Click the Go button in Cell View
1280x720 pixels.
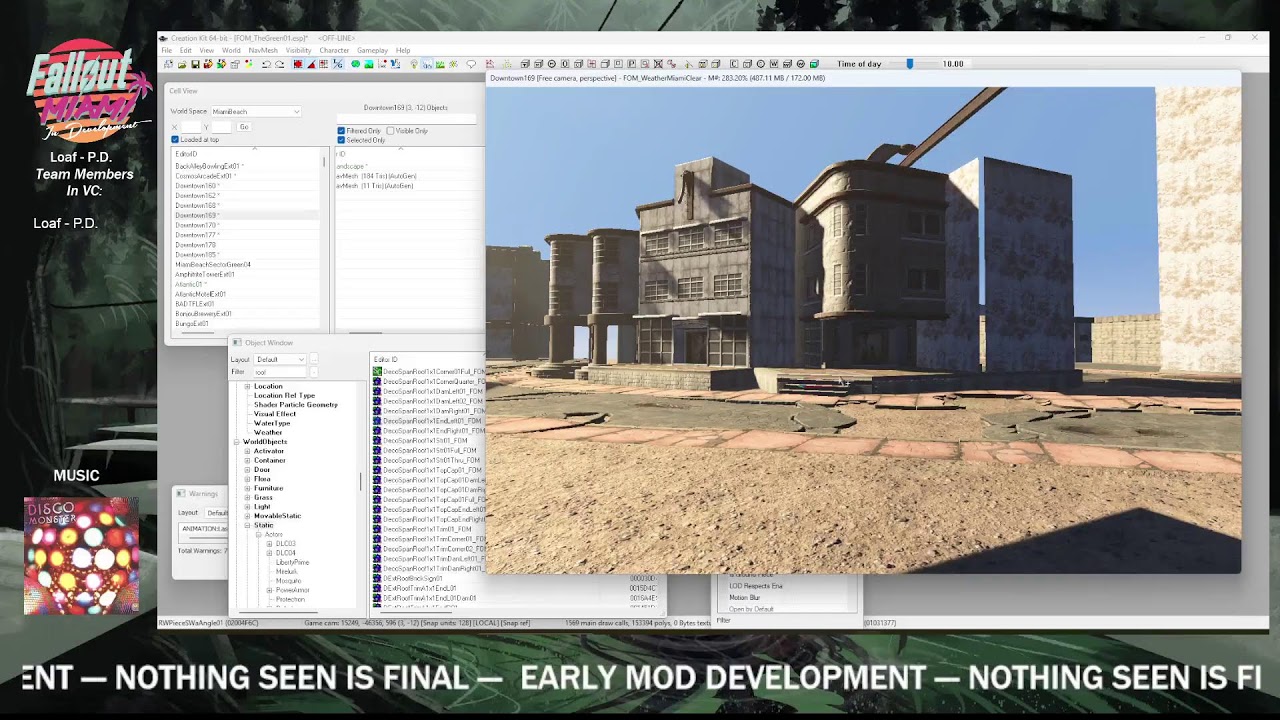(x=243, y=127)
